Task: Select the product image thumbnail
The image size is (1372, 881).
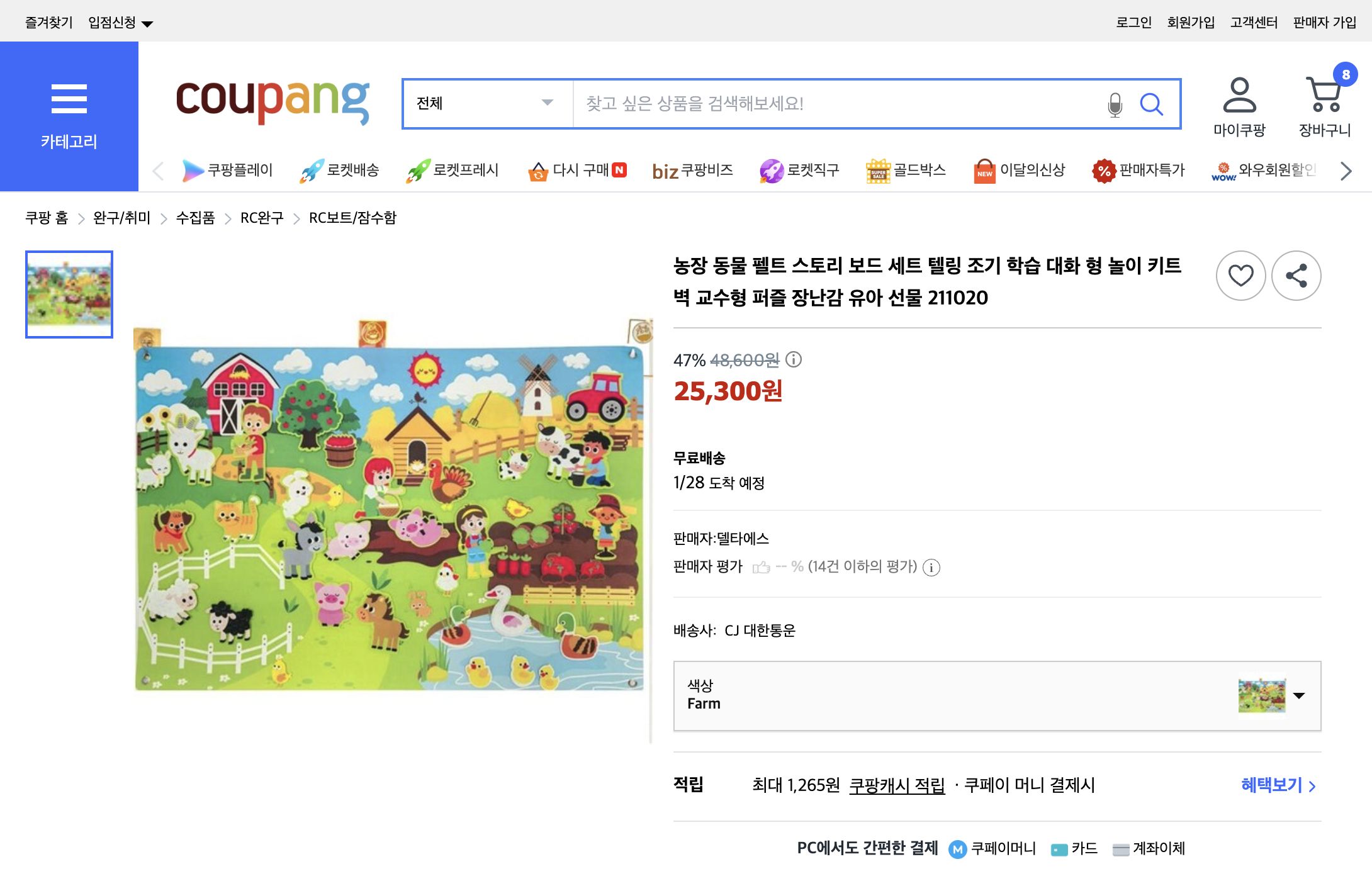Action: [68, 295]
